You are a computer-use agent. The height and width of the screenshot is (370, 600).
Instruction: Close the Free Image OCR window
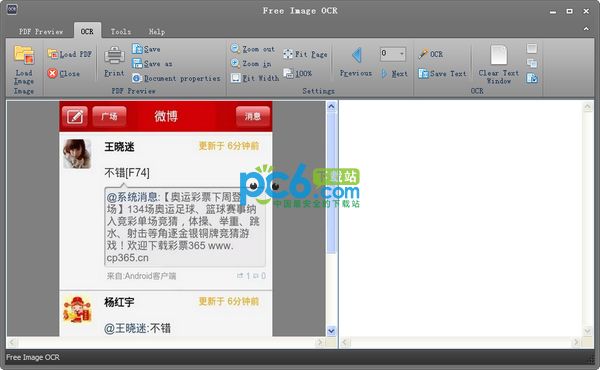tap(586, 11)
